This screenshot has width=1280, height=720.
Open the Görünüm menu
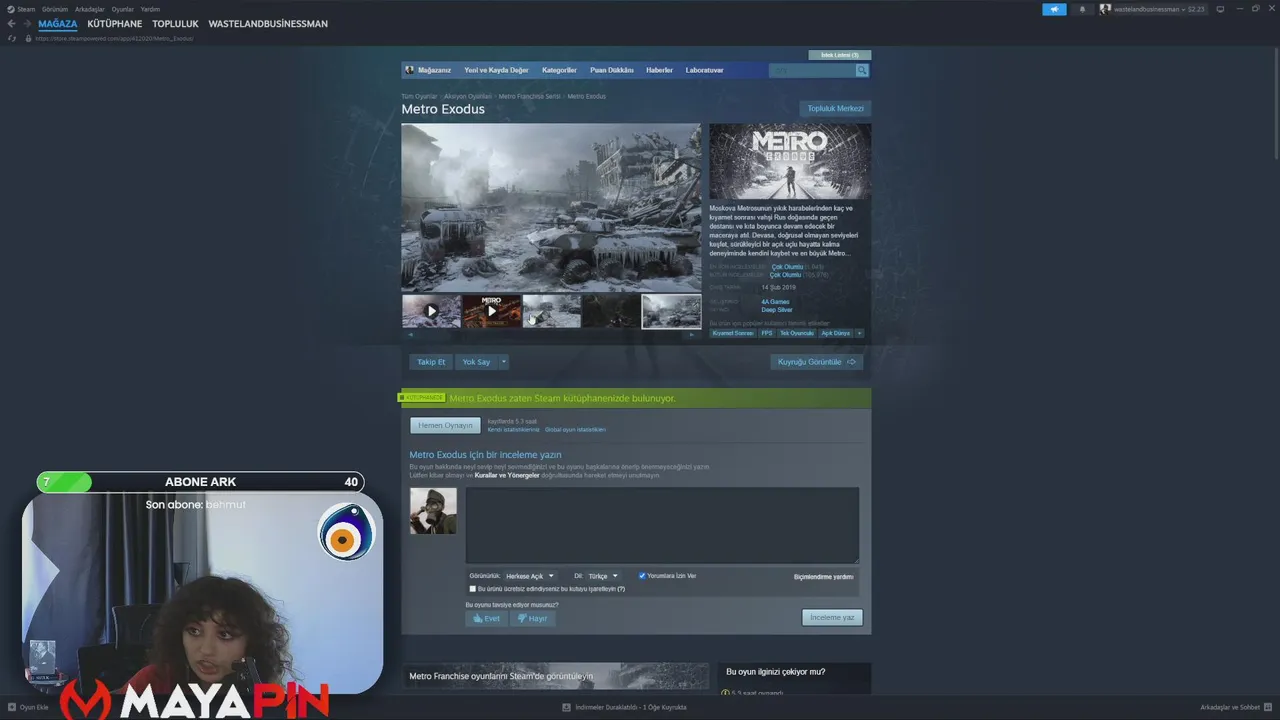click(x=55, y=9)
